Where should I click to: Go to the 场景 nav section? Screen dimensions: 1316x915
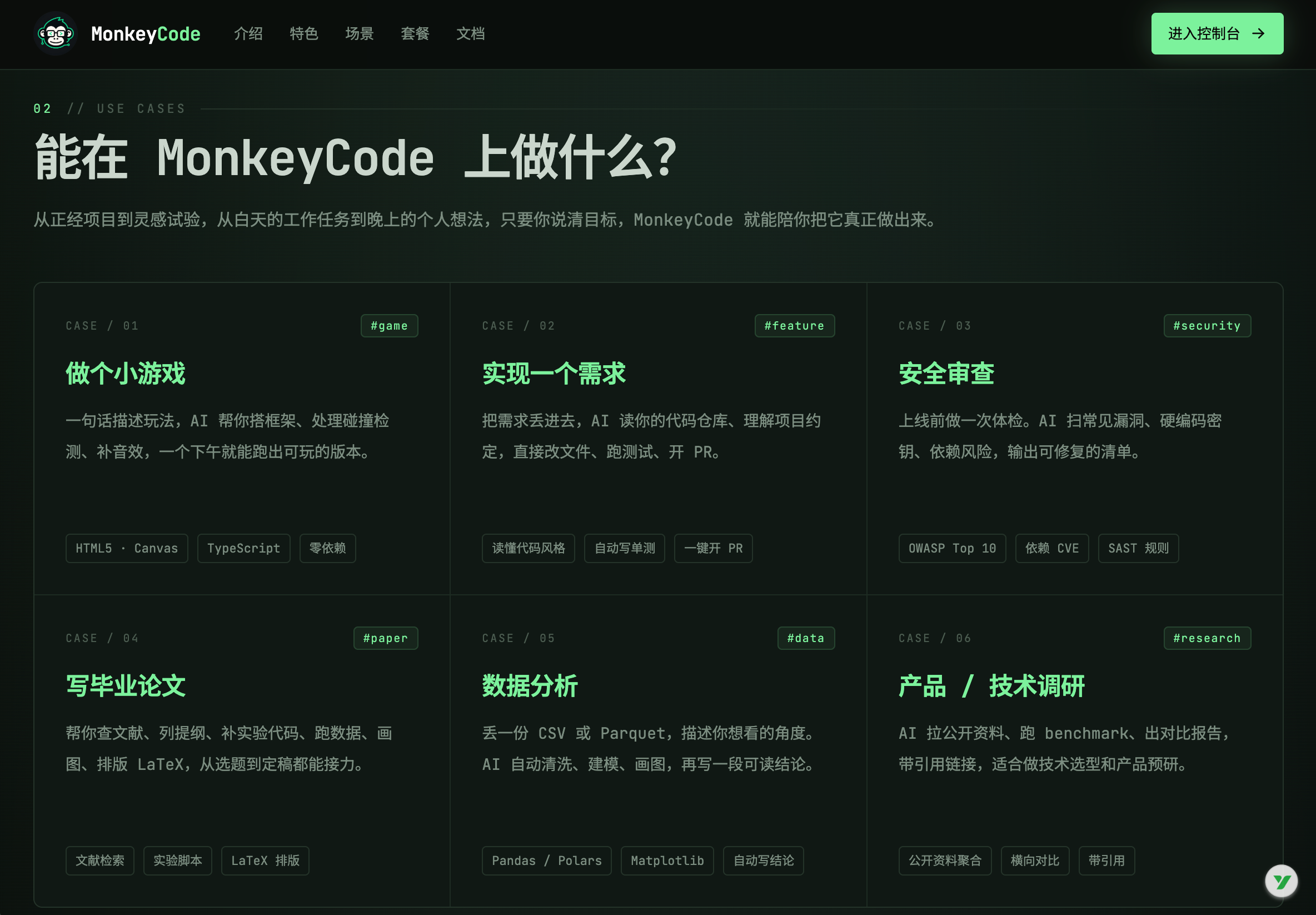pyautogui.click(x=360, y=33)
